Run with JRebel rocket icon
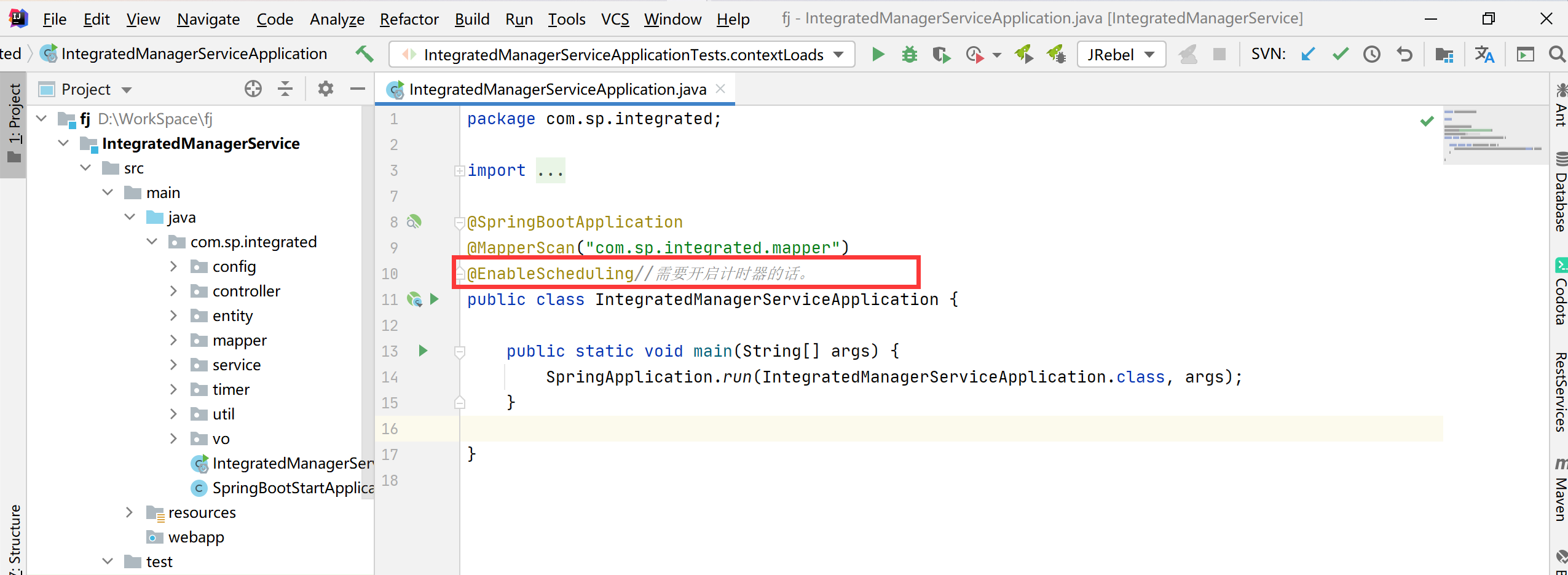 (x=1024, y=54)
